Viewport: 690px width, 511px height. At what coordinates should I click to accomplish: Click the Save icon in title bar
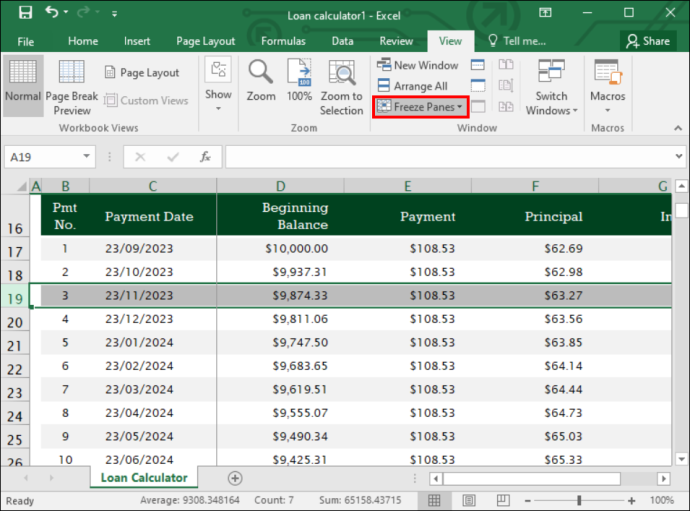(x=25, y=12)
